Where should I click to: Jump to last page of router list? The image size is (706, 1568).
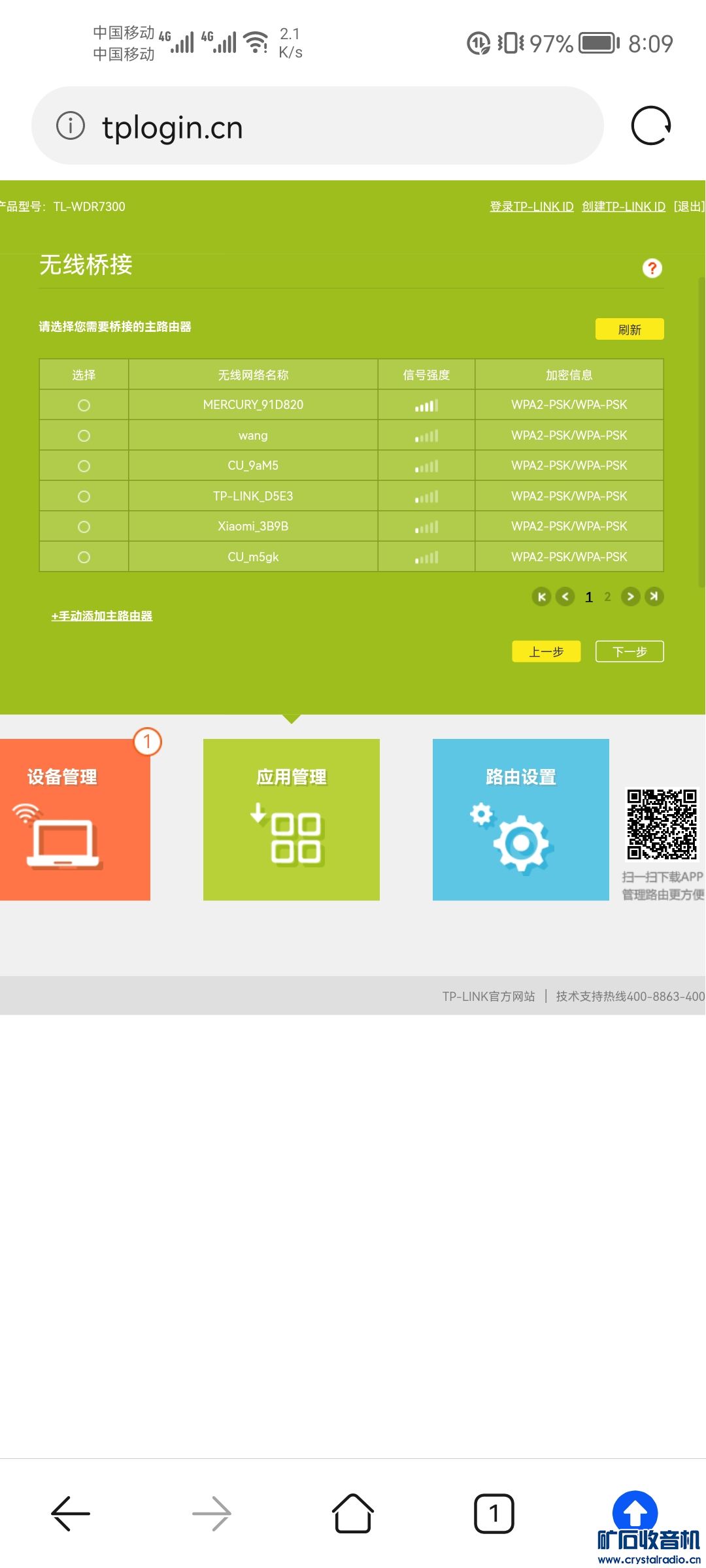point(654,596)
